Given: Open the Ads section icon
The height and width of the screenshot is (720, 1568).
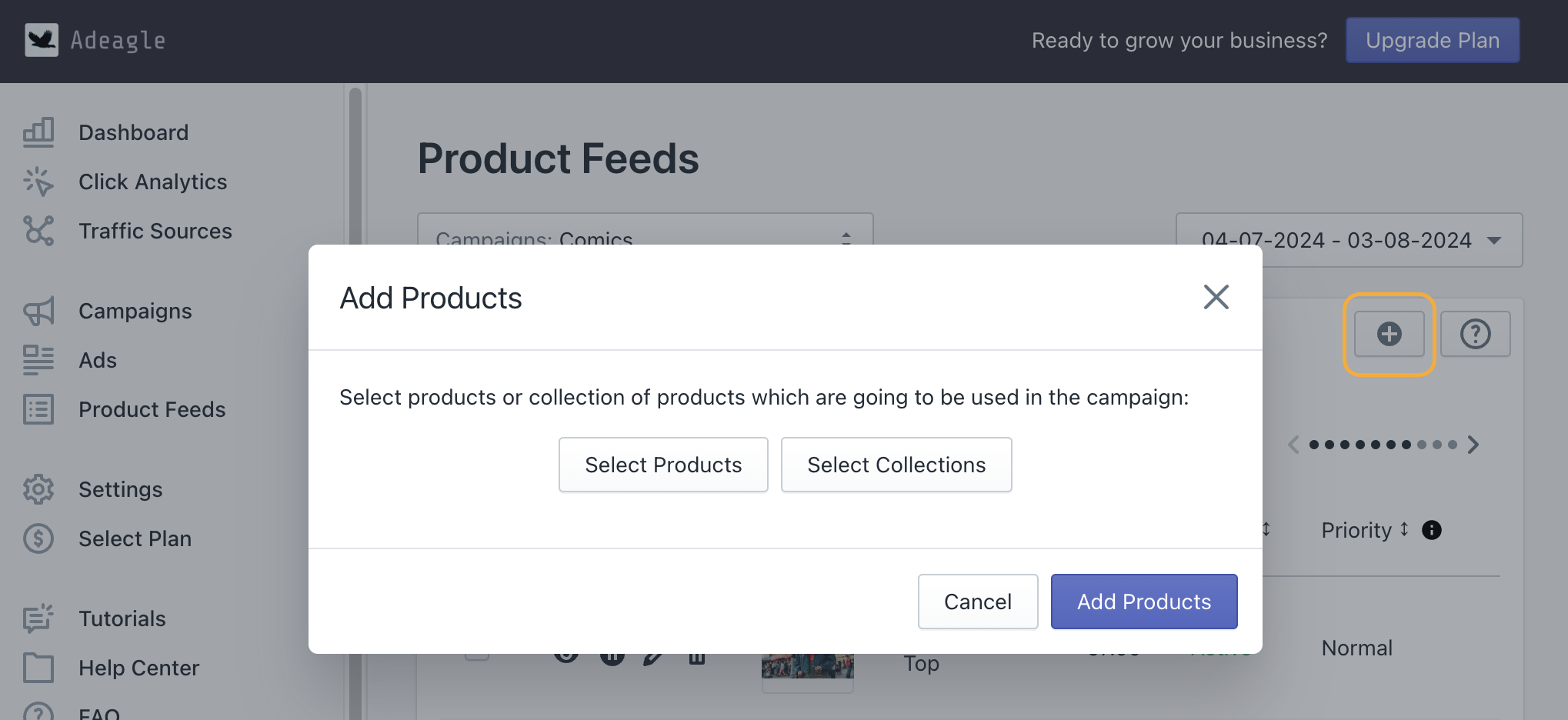Looking at the screenshot, I should [38, 360].
